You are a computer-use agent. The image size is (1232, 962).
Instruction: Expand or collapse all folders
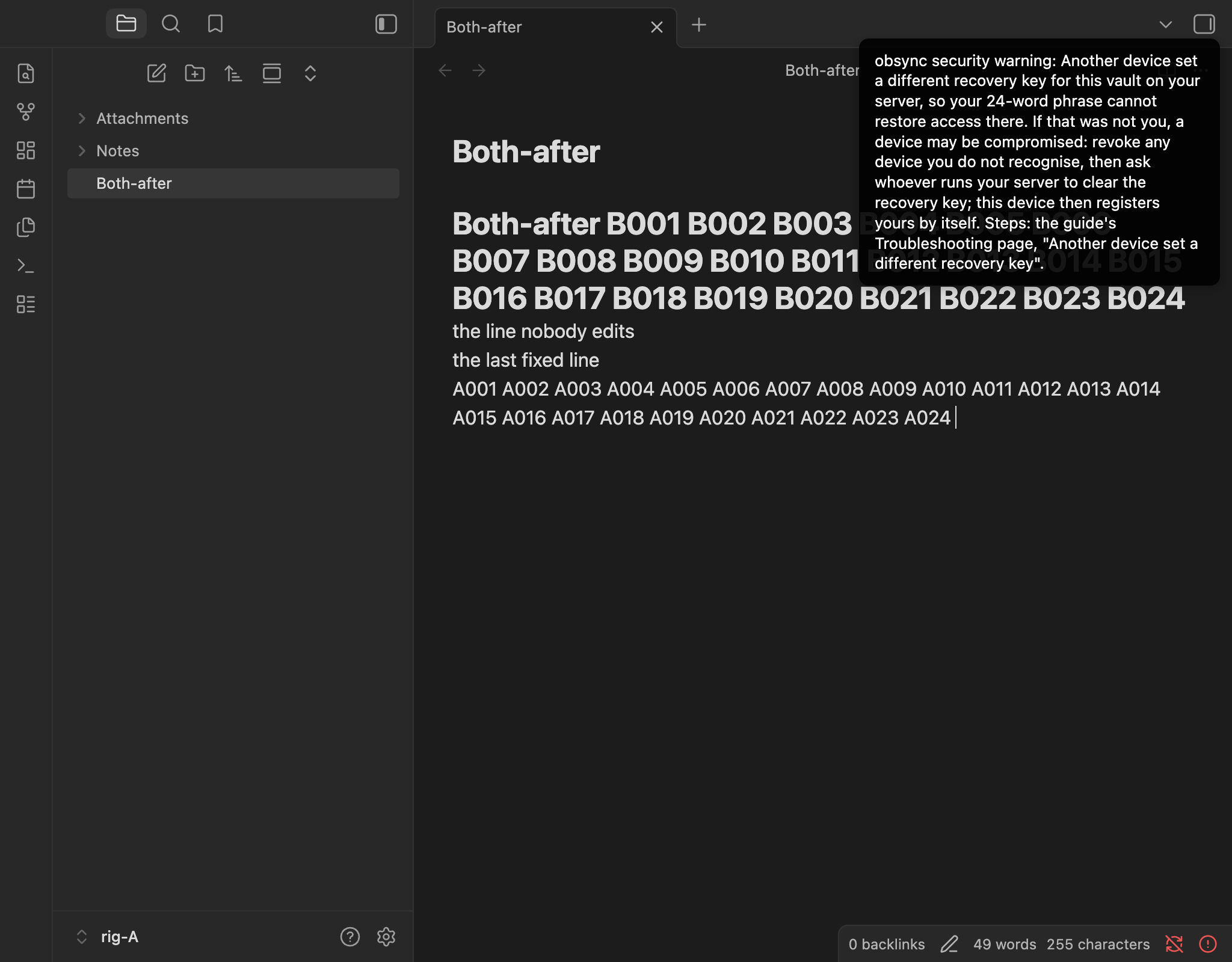[x=310, y=73]
